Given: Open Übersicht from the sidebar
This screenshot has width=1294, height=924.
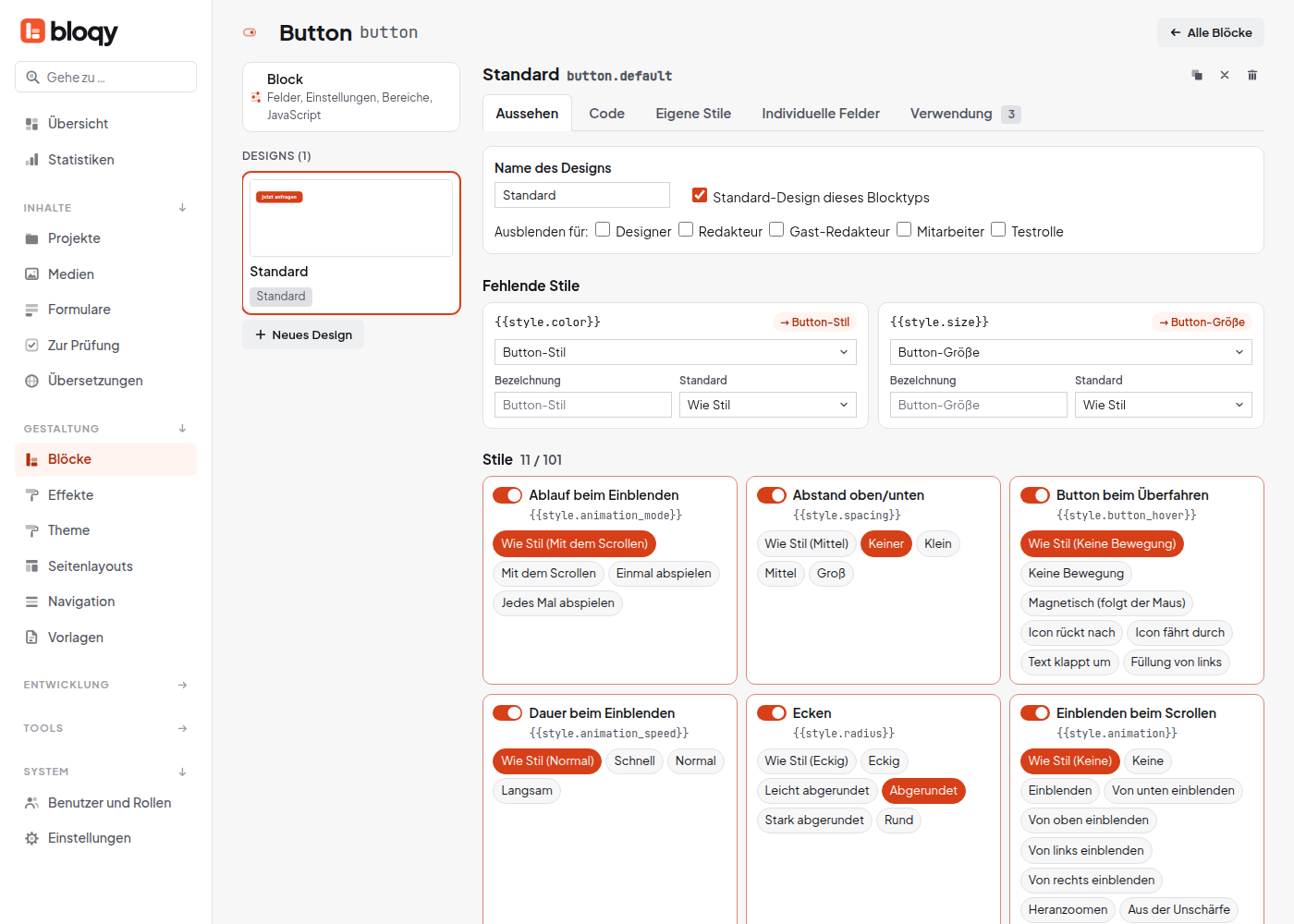Looking at the screenshot, I should tap(105, 124).
